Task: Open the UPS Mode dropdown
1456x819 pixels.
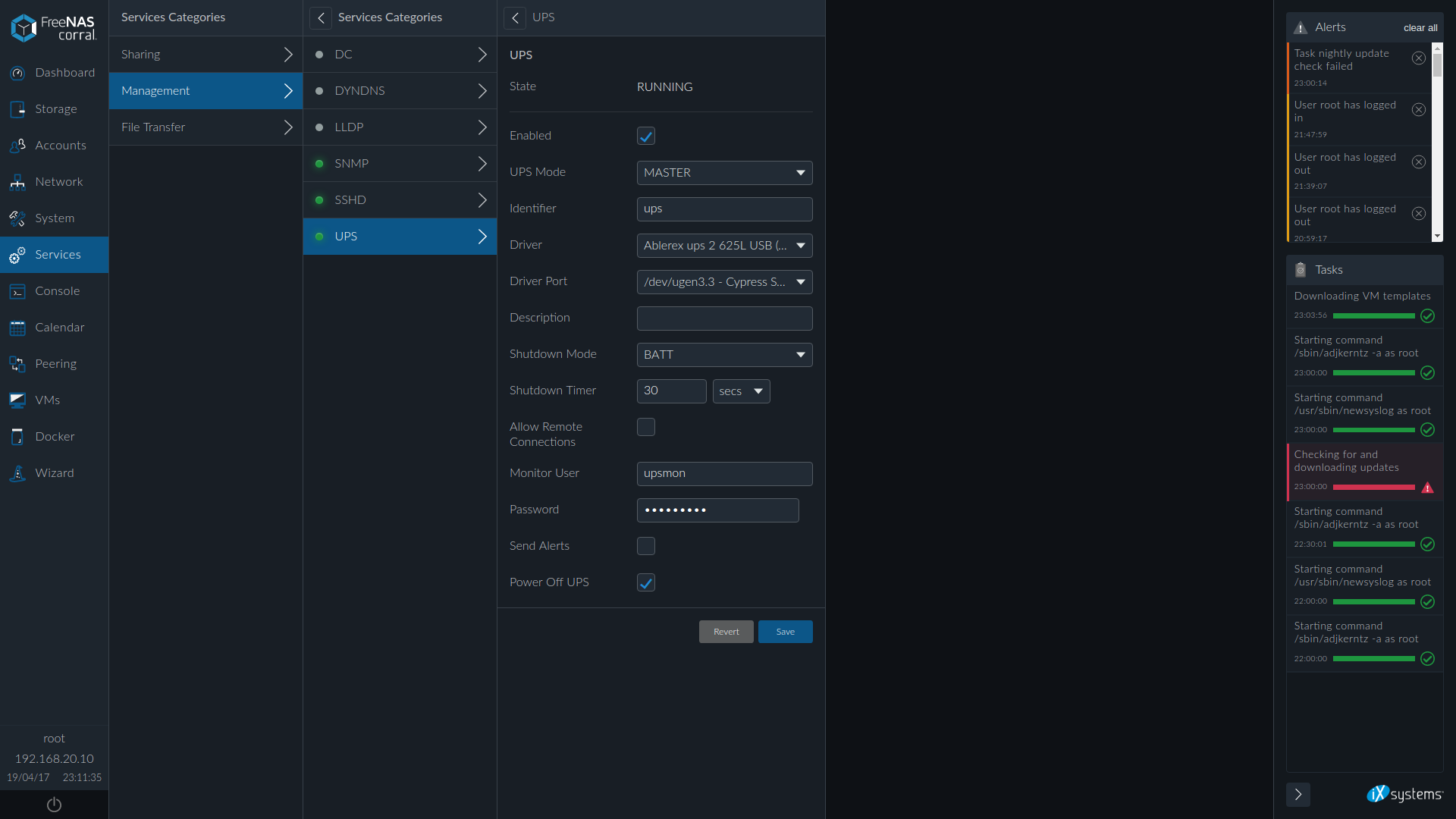Action: tap(724, 173)
